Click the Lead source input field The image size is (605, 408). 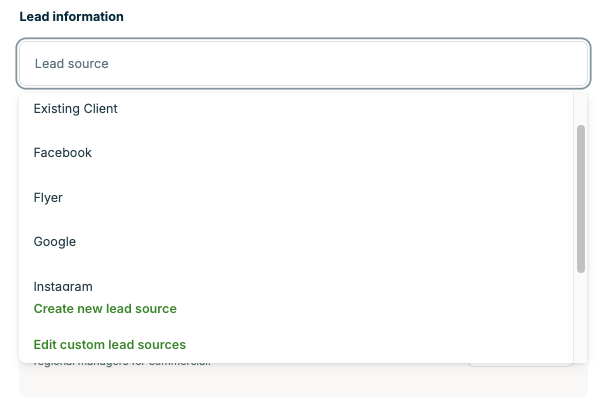(x=302, y=63)
